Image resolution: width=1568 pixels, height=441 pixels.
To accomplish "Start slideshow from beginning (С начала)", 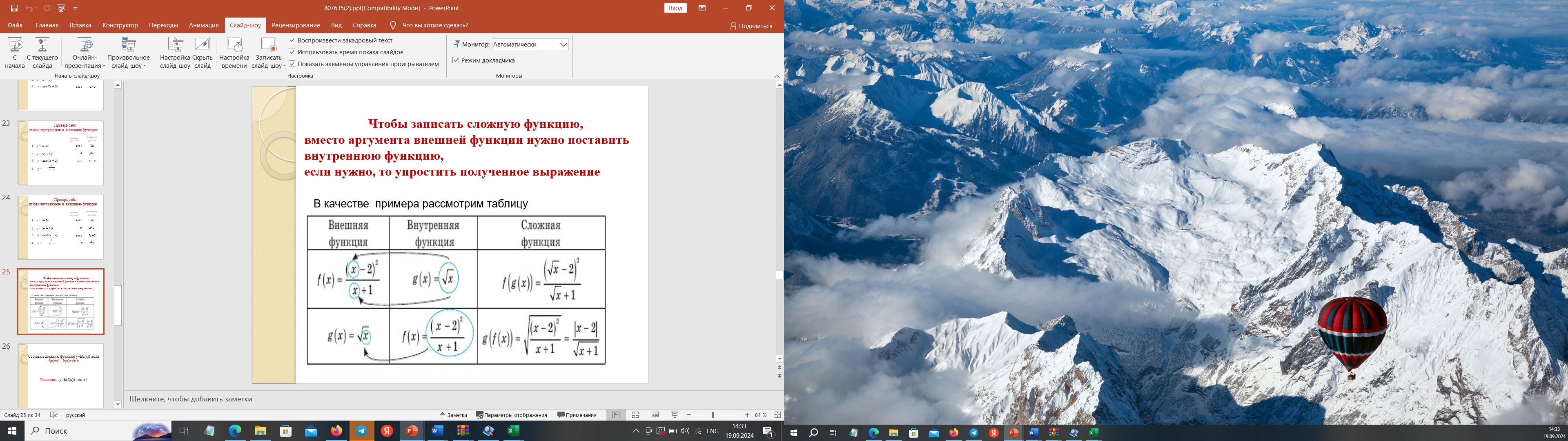I will pyautogui.click(x=15, y=52).
